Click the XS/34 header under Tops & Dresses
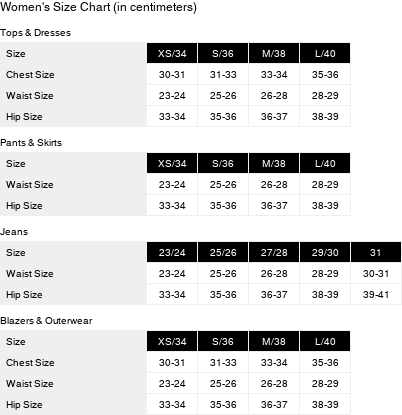This screenshot has height=415, width=402. pyautogui.click(x=172, y=53)
